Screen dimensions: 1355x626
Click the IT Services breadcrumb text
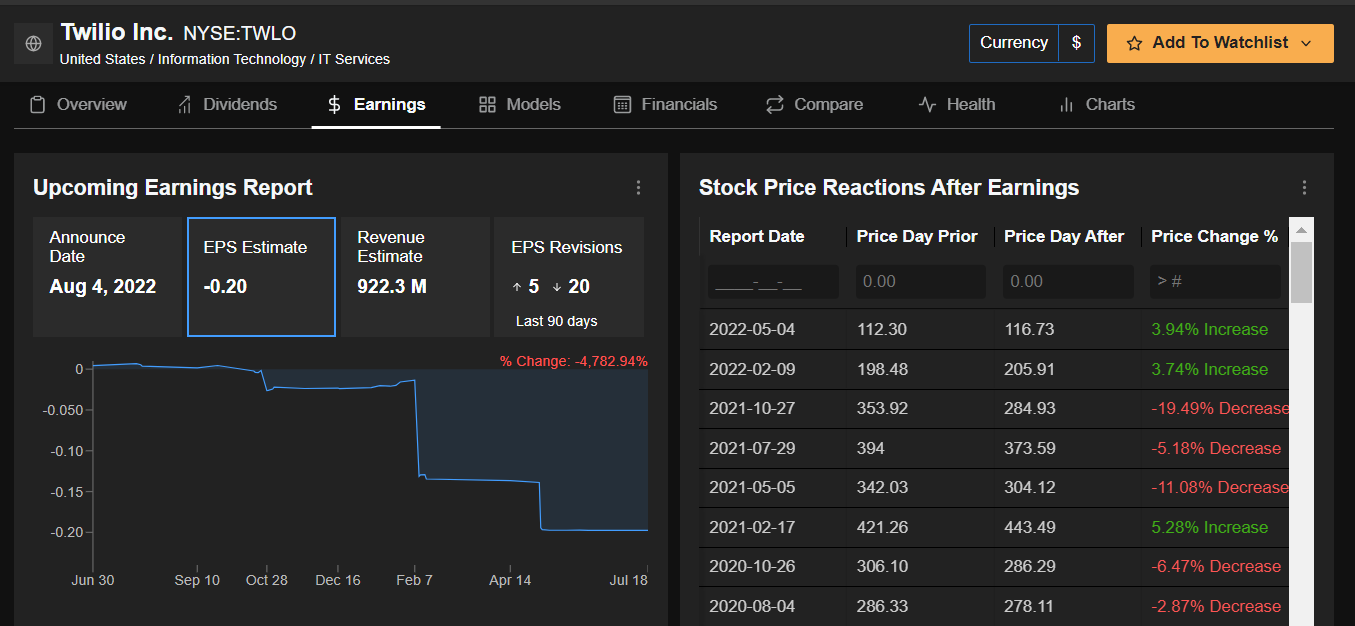tap(354, 60)
